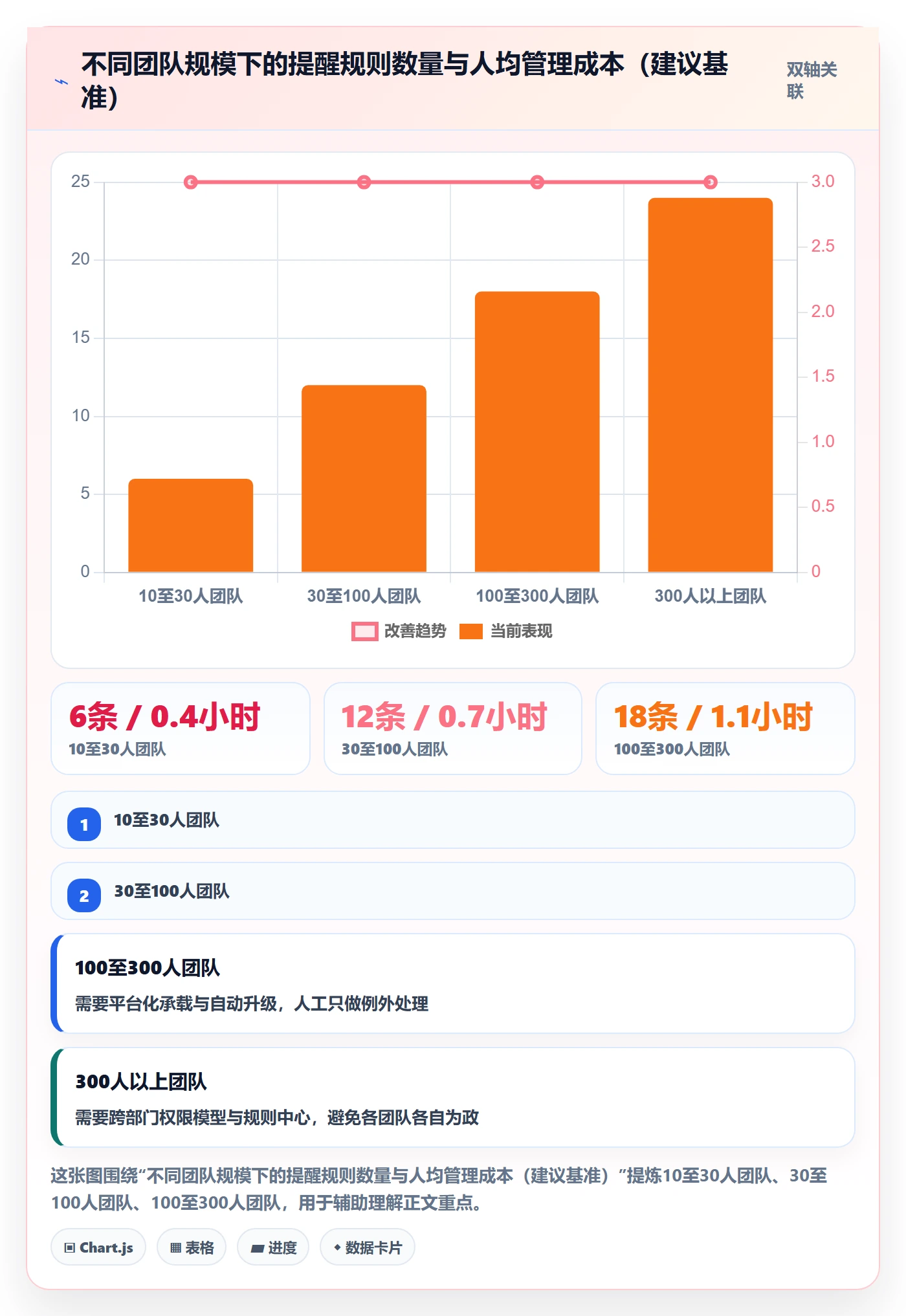Click the 当前表现 legend label text
This screenshot has width=906, height=1316.
point(522,631)
